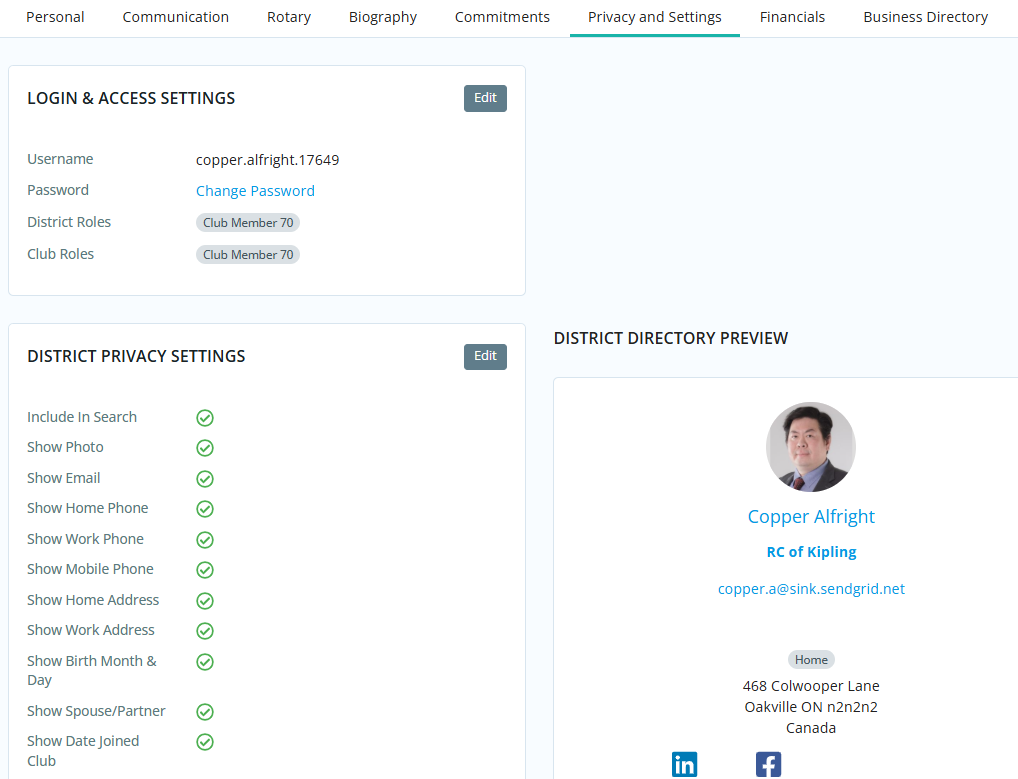This screenshot has width=1018, height=779.
Task: Switch to the Financials tab
Action: click(x=792, y=18)
